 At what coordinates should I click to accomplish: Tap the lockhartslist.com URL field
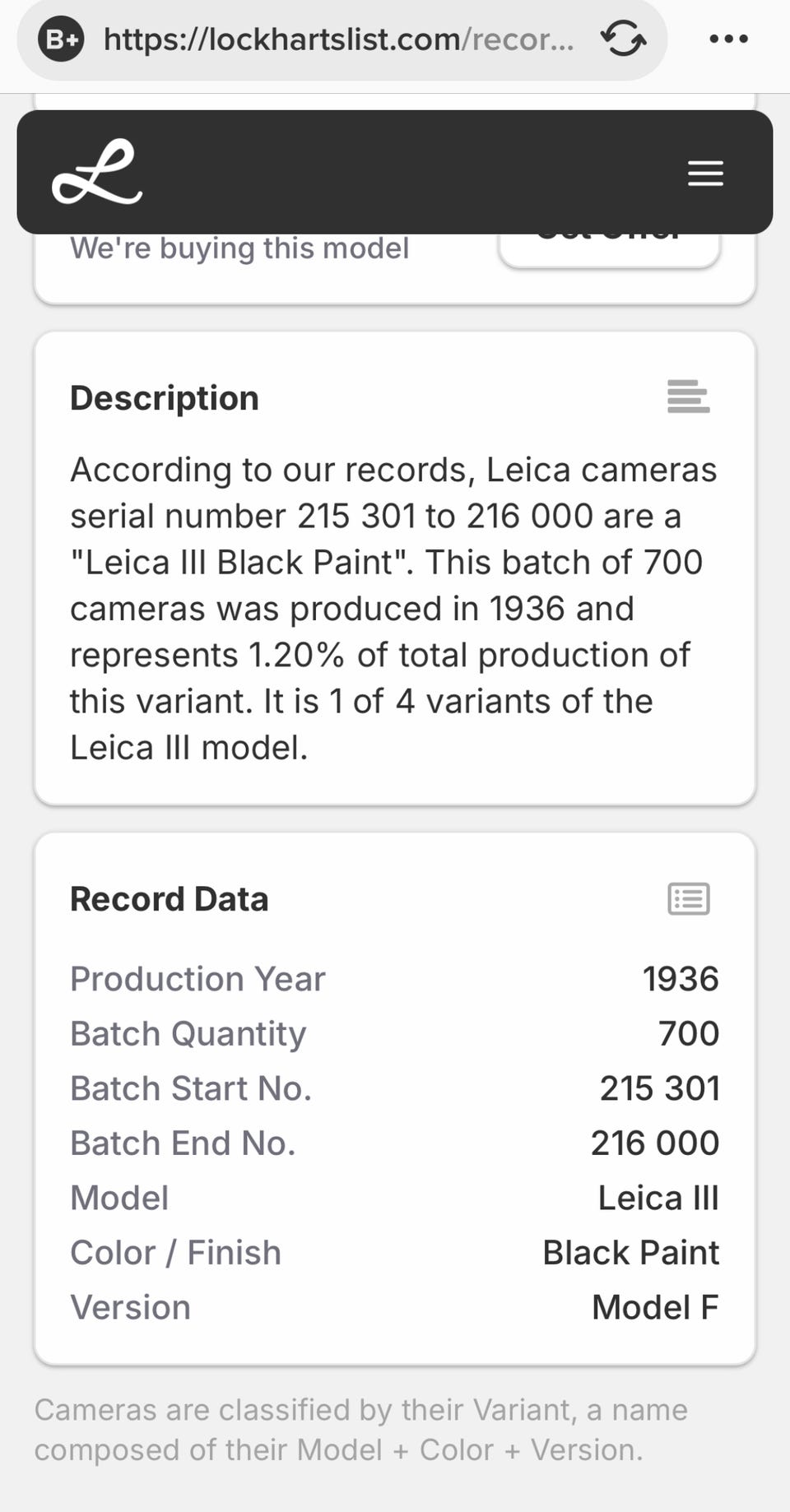(x=337, y=39)
